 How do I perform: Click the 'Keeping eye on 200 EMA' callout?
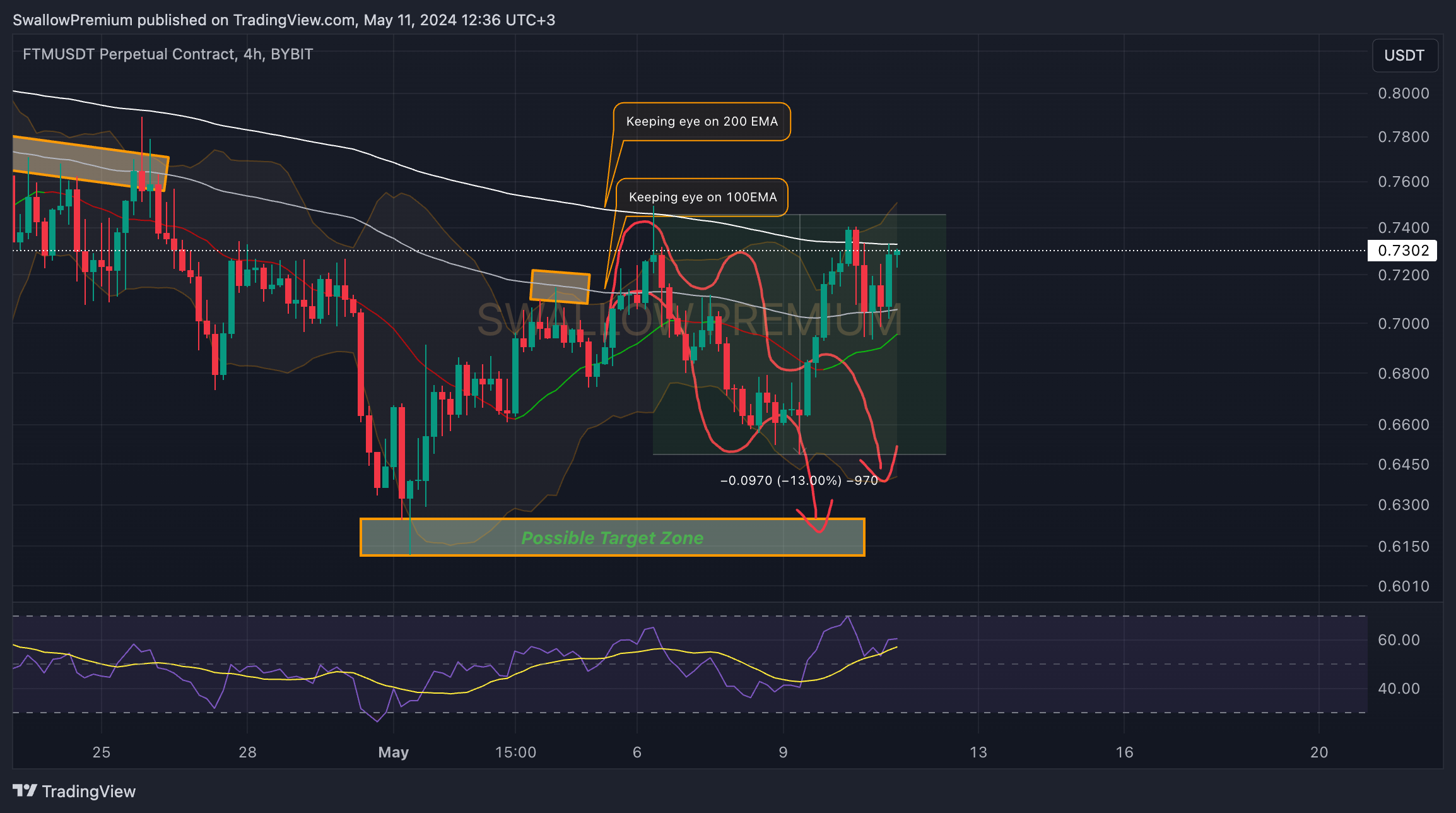point(702,121)
